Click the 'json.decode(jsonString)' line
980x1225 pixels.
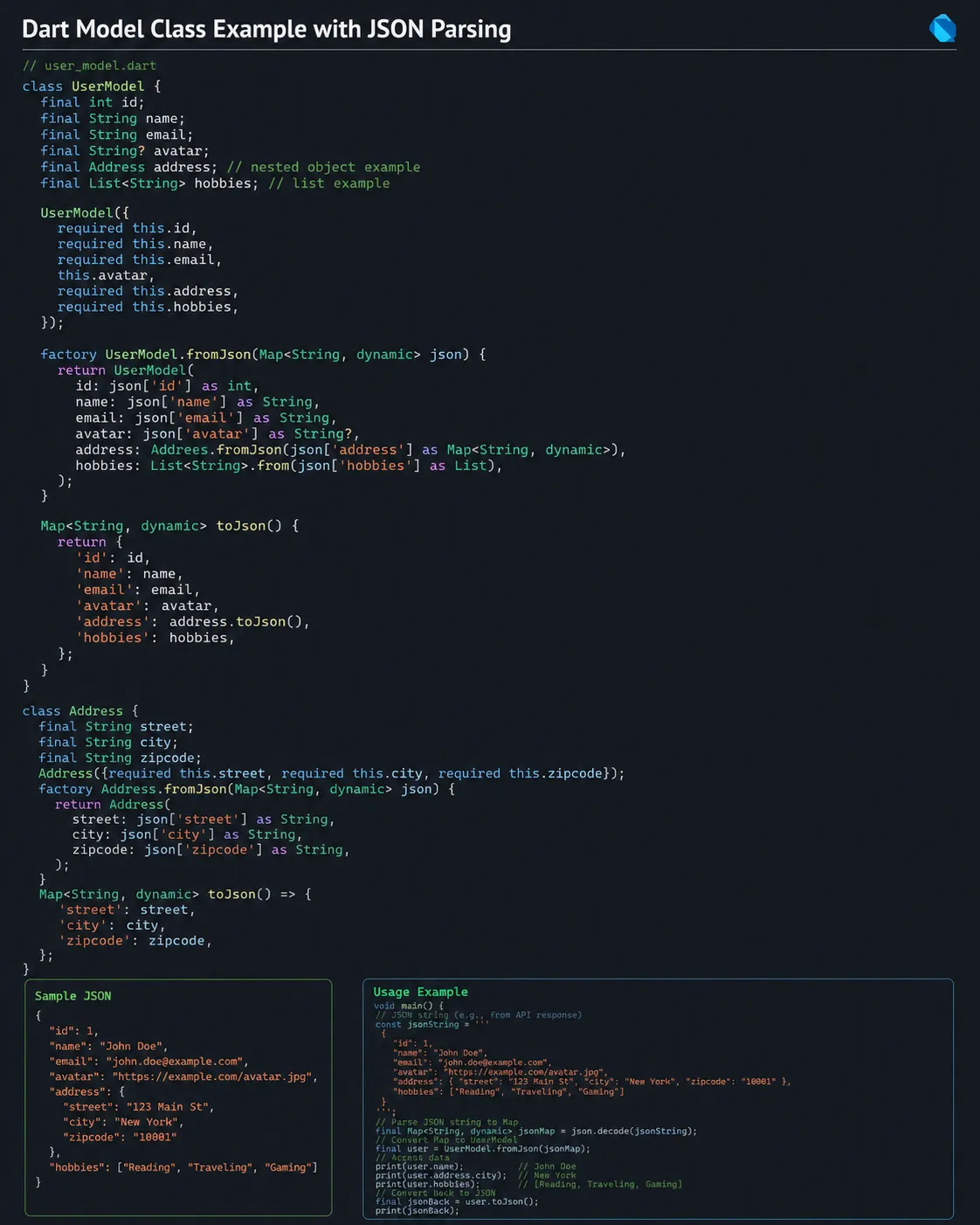[x=536, y=1131]
